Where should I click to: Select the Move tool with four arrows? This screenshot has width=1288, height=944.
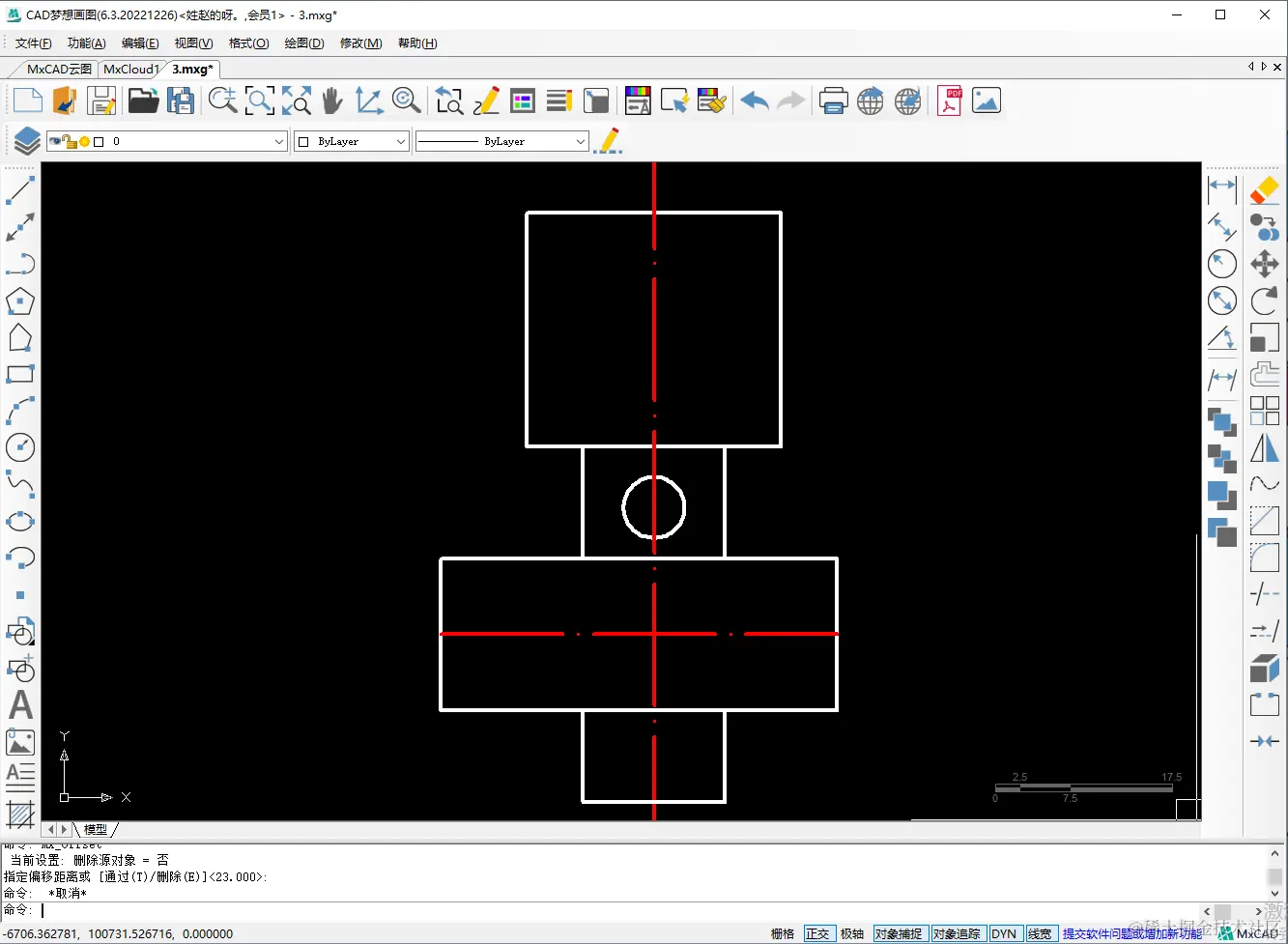(x=1265, y=264)
